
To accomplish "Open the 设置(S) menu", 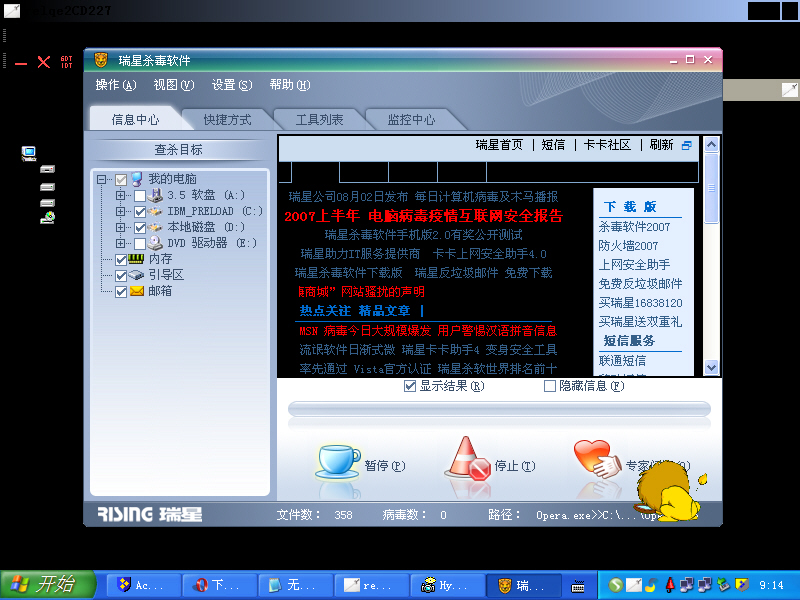I will pyautogui.click(x=232, y=85).
